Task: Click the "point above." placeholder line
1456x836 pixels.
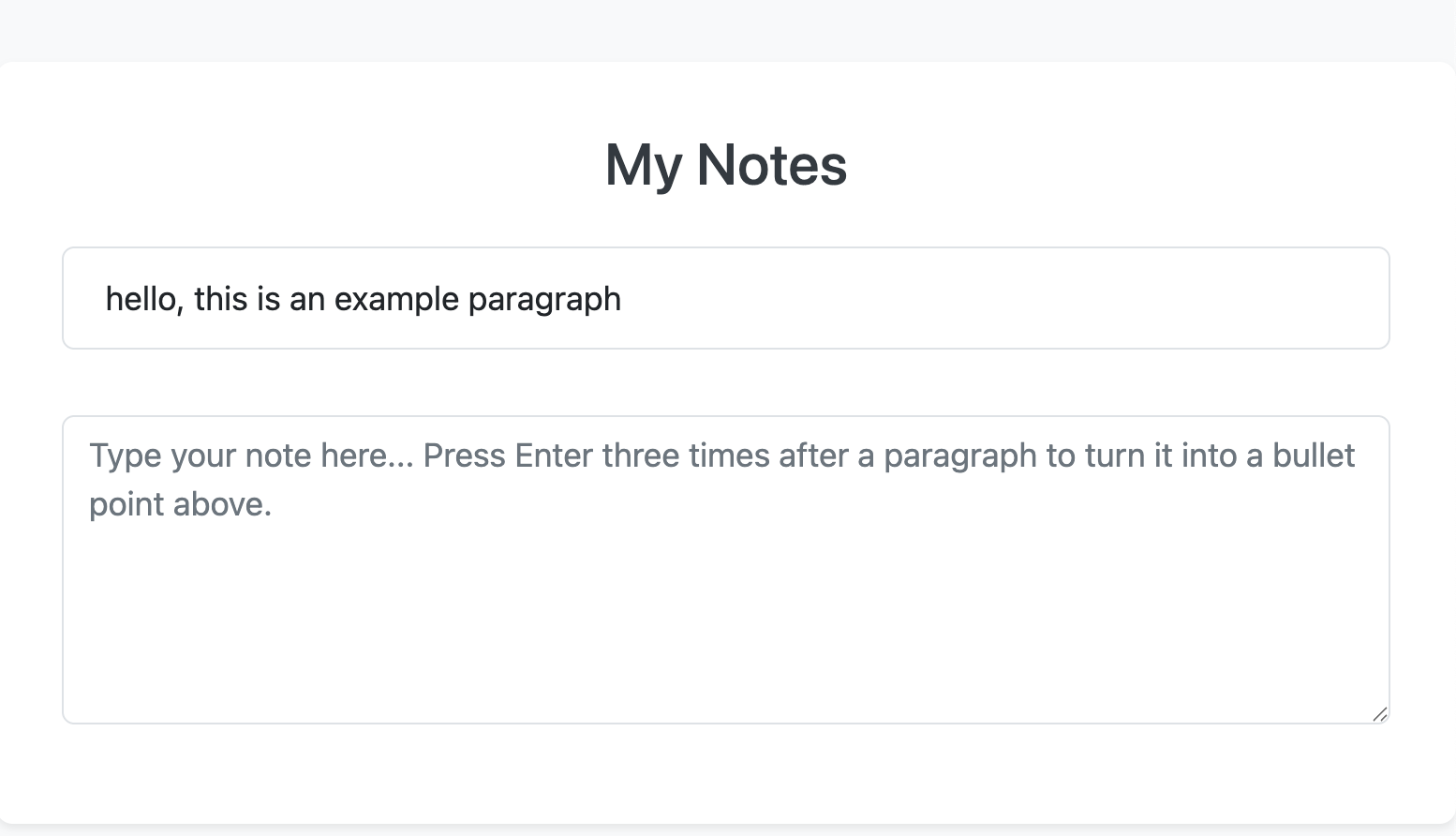Action: coord(180,504)
